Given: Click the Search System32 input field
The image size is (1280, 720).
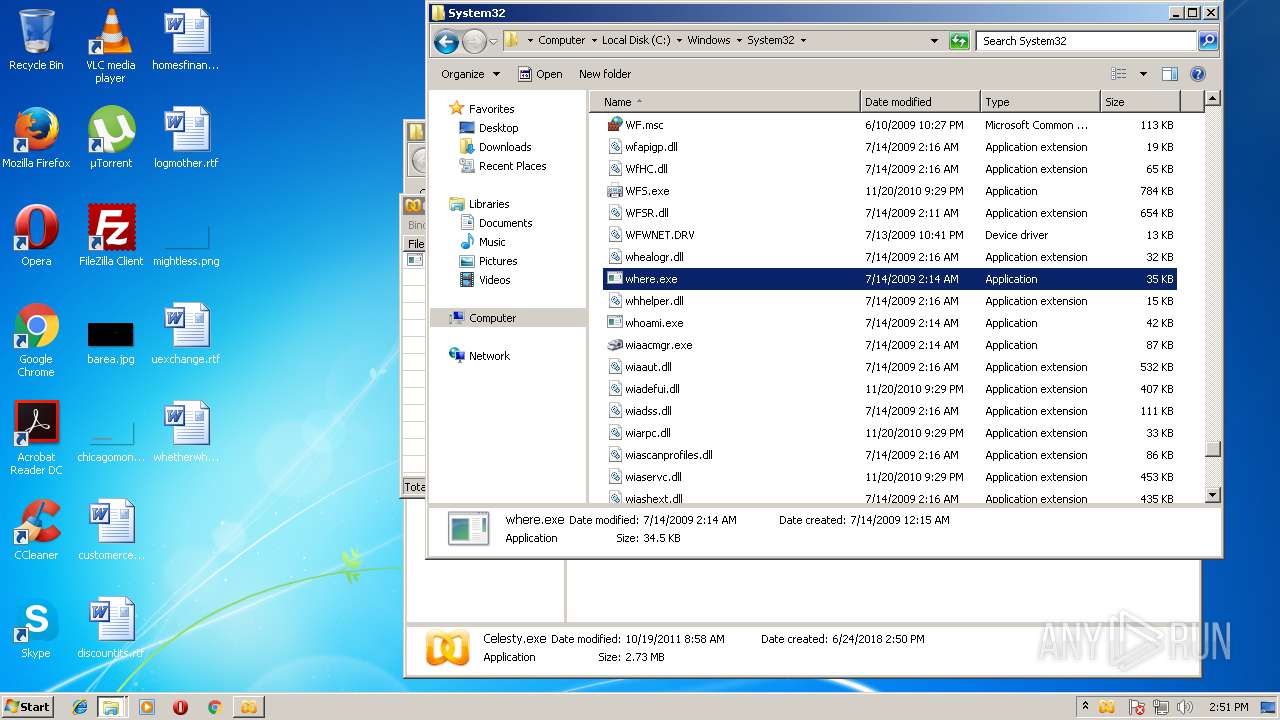Looking at the screenshot, I should [1086, 41].
